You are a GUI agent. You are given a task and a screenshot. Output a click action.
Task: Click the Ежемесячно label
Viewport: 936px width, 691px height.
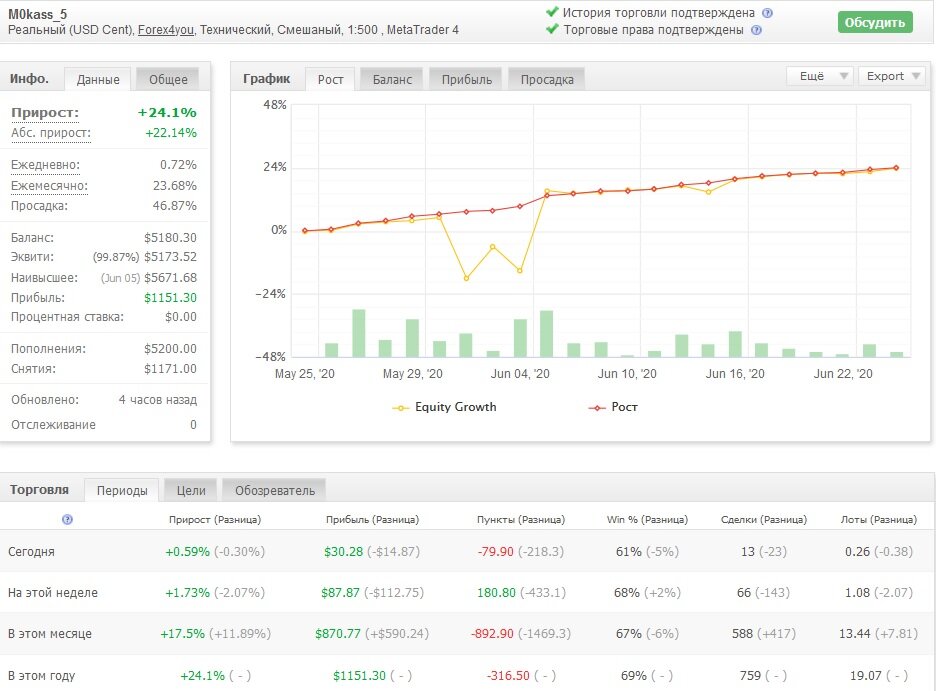(x=50, y=186)
